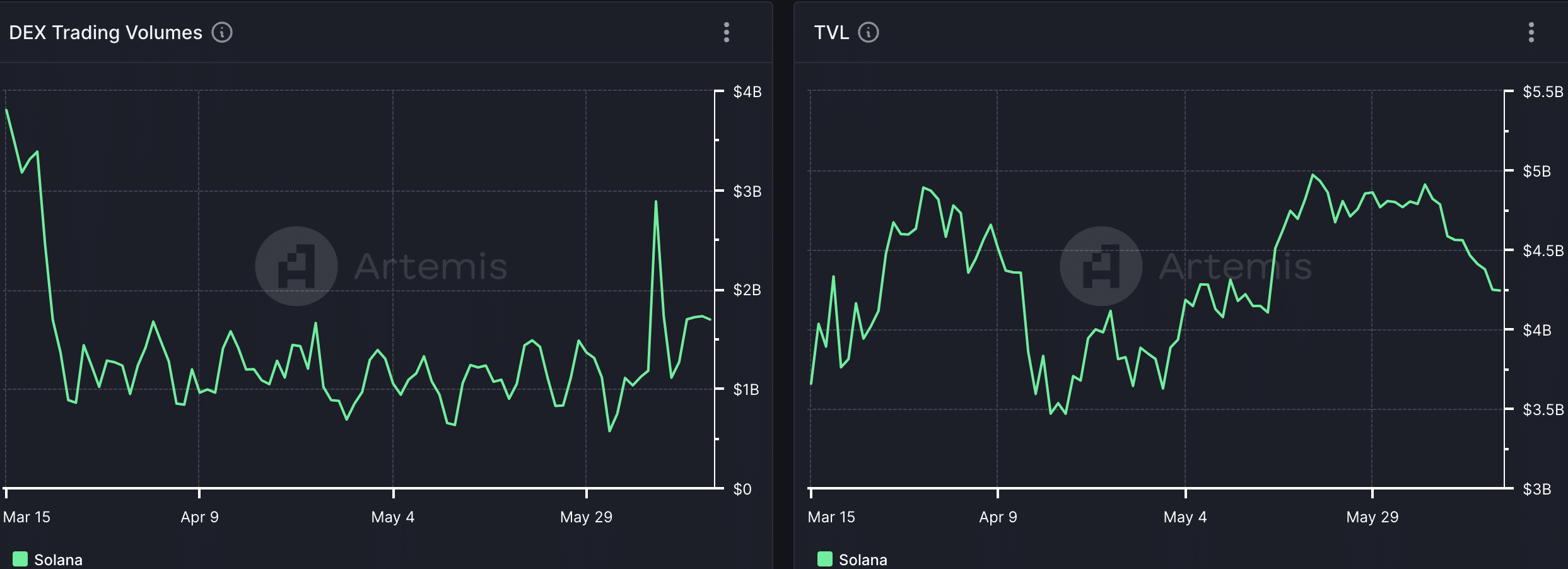Toggle Solana series in TVL legend
The image size is (1568, 569).
863,560
